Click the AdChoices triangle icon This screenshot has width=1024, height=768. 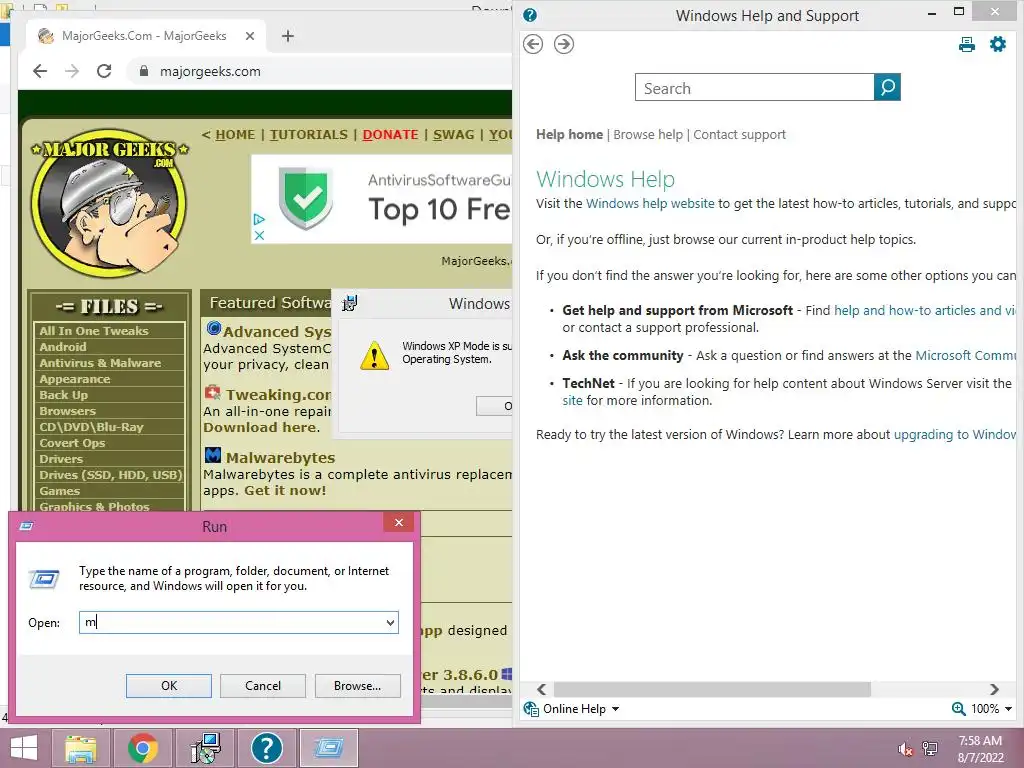click(x=259, y=219)
